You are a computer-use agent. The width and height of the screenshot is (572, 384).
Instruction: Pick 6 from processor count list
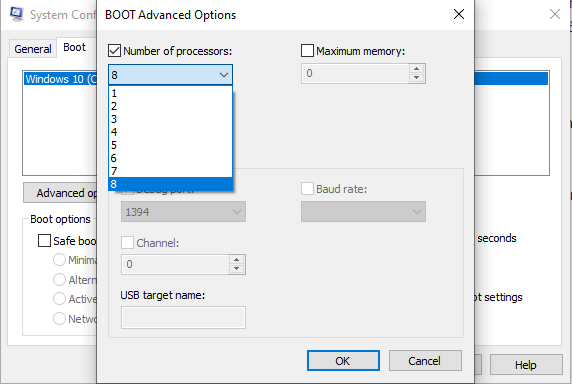[x=170, y=158]
